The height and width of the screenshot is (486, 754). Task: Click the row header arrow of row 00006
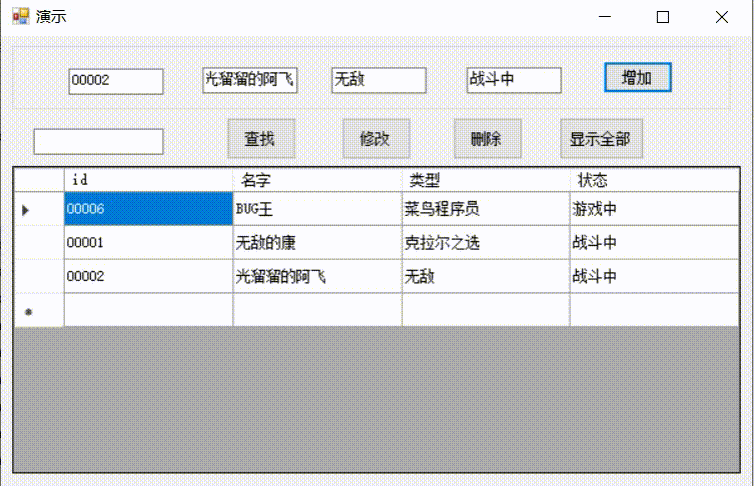(x=39, y=209)
